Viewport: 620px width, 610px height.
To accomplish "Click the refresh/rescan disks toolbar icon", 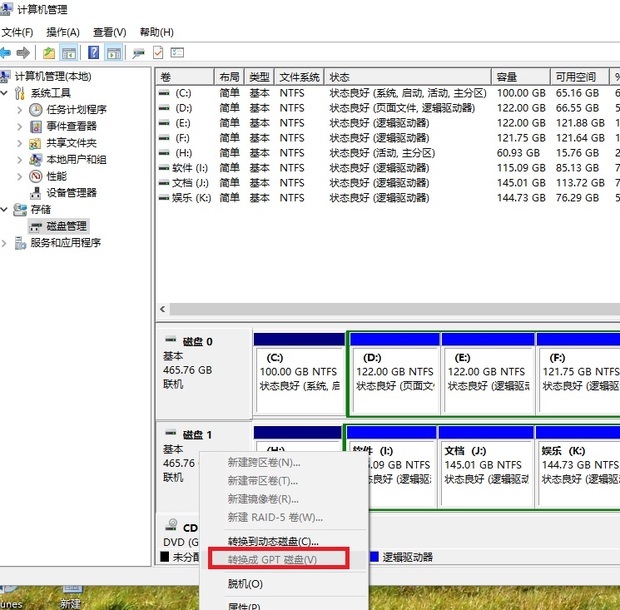I will 138,53.
